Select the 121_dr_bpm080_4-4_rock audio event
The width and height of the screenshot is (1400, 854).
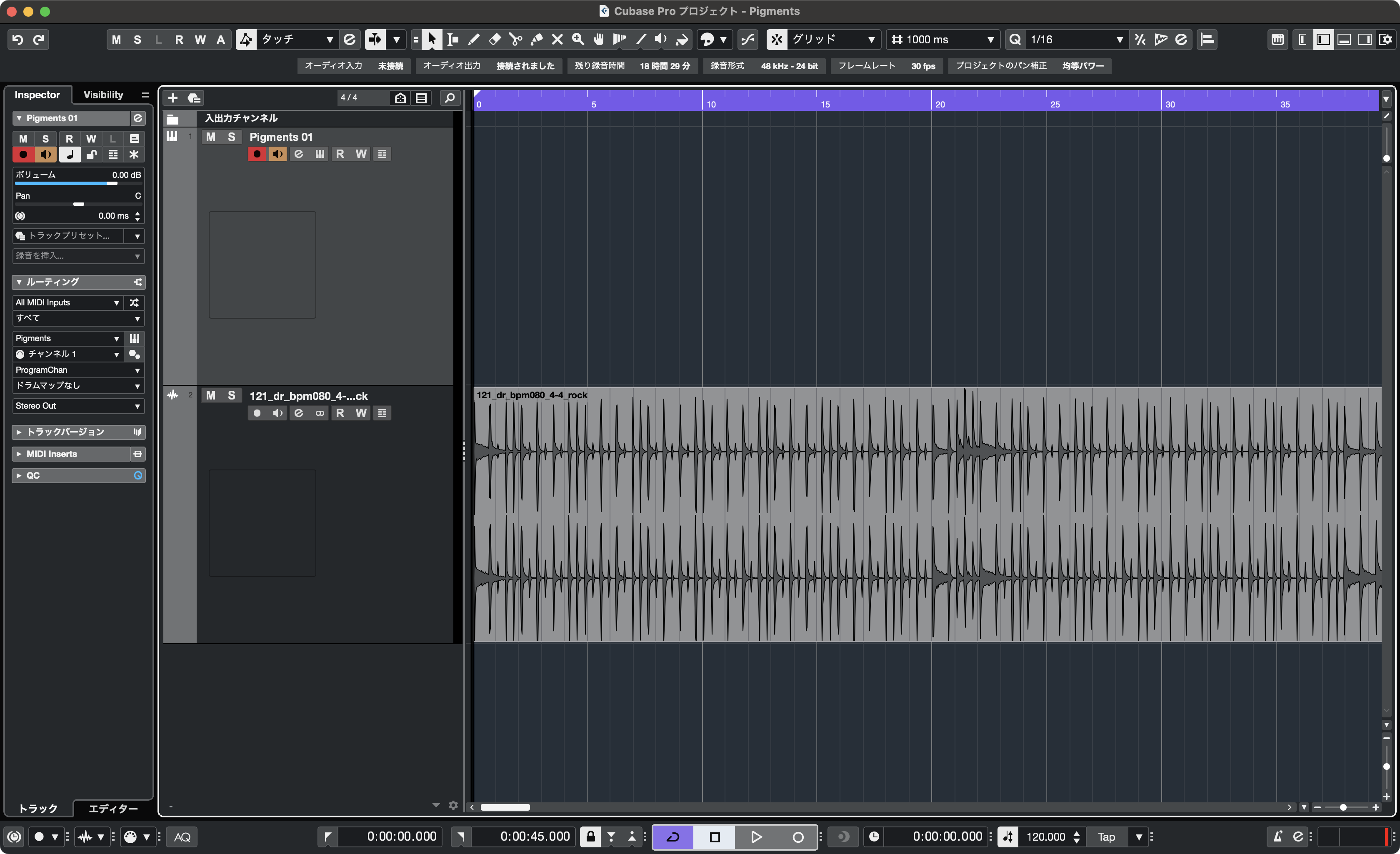click(x=927, y=514)
